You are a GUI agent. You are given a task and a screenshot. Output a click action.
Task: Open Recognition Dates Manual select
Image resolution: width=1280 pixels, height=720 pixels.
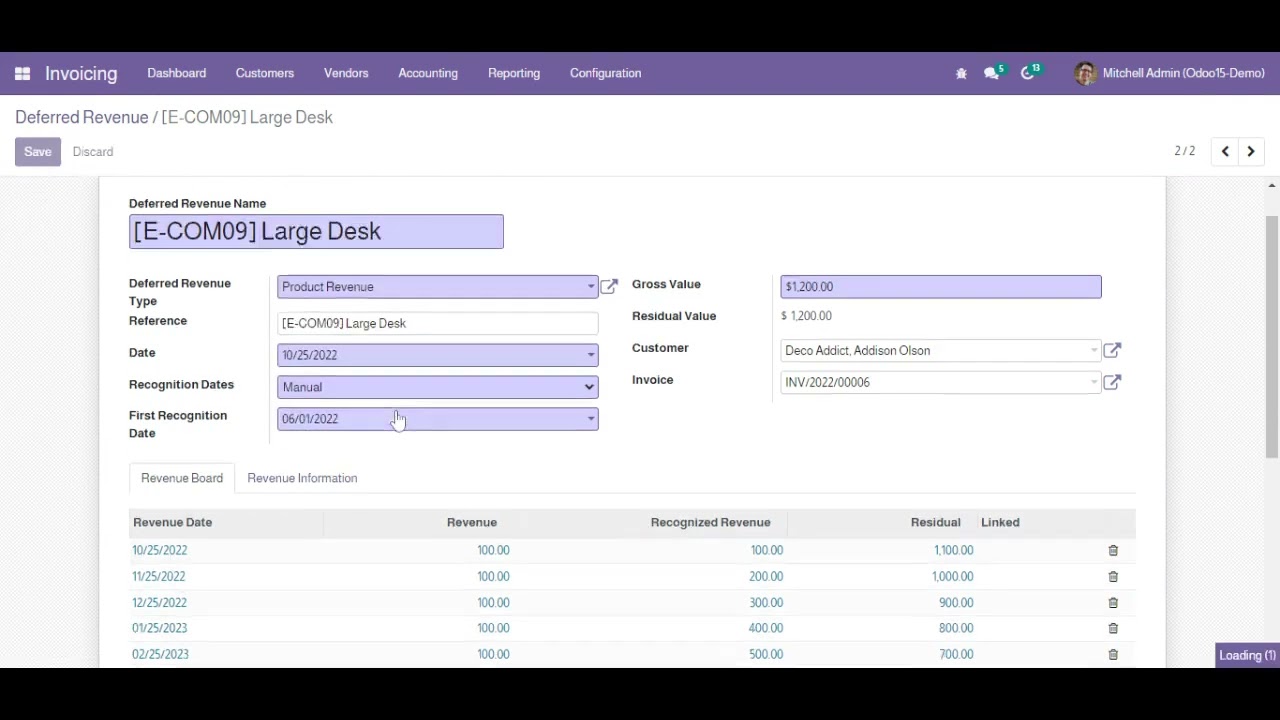[x=438, y=387]
